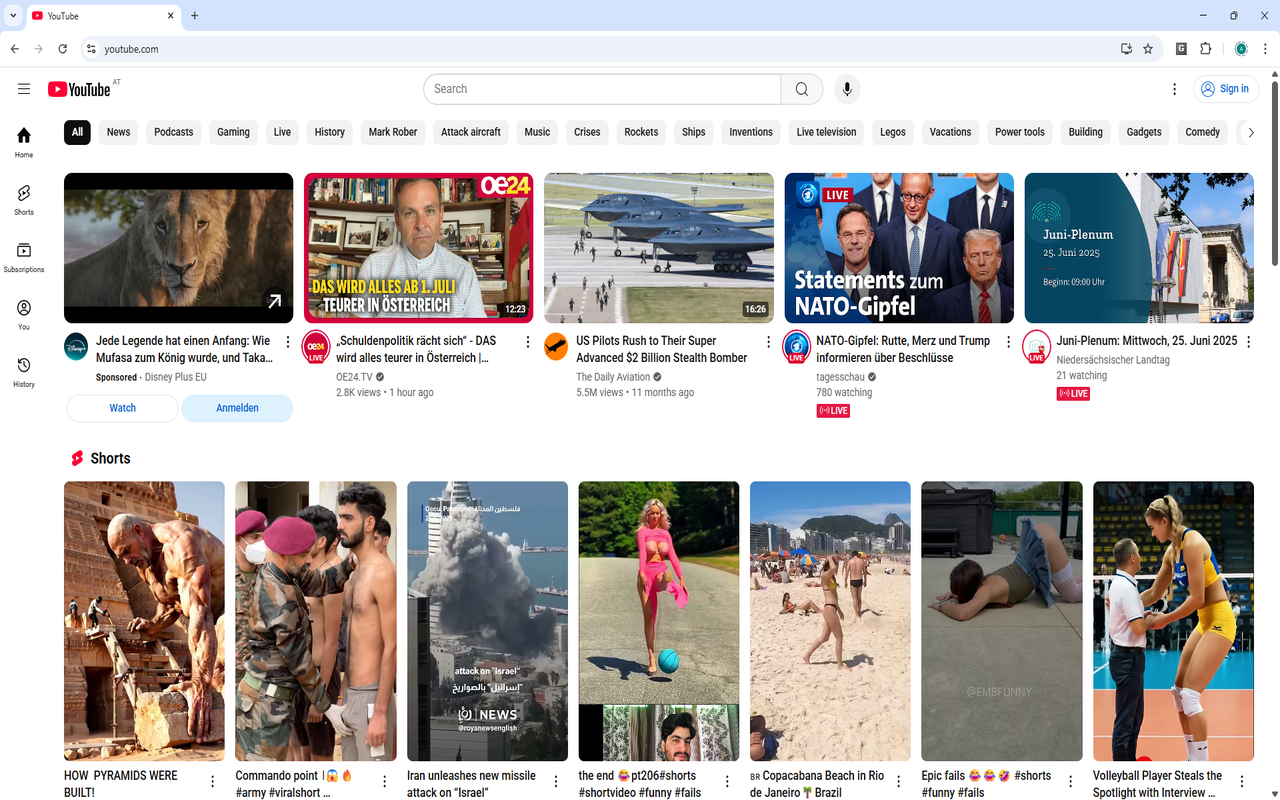Click the Sign in button

[1225, 89]
